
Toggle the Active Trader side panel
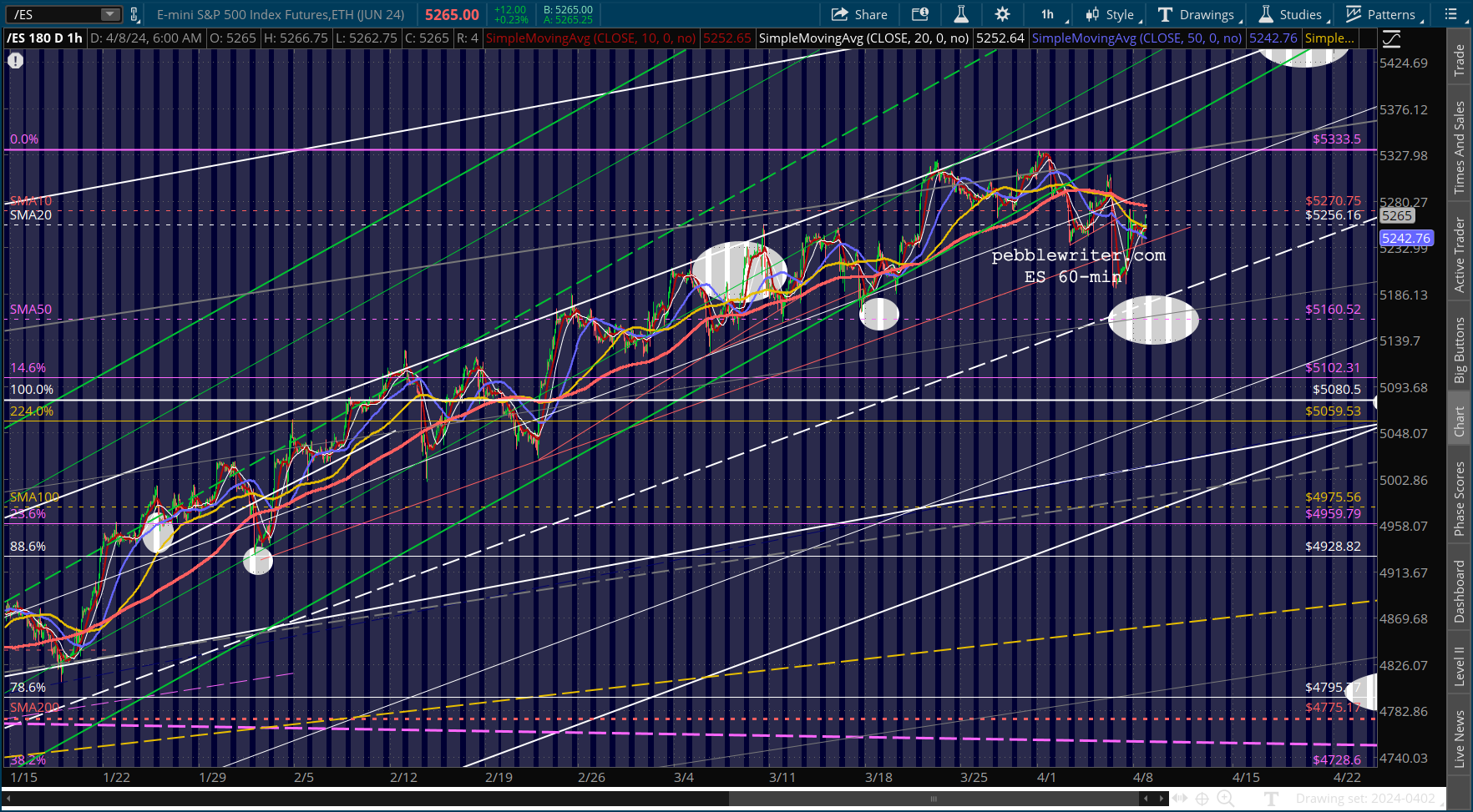click(1460, 255)
